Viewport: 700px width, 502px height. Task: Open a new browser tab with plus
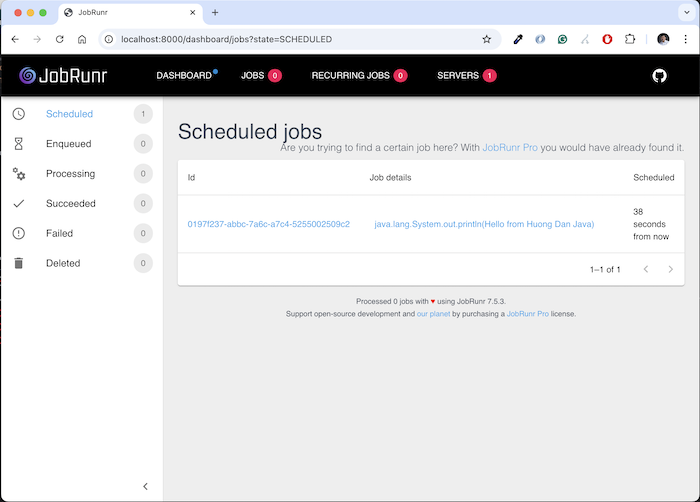(215, 13)
